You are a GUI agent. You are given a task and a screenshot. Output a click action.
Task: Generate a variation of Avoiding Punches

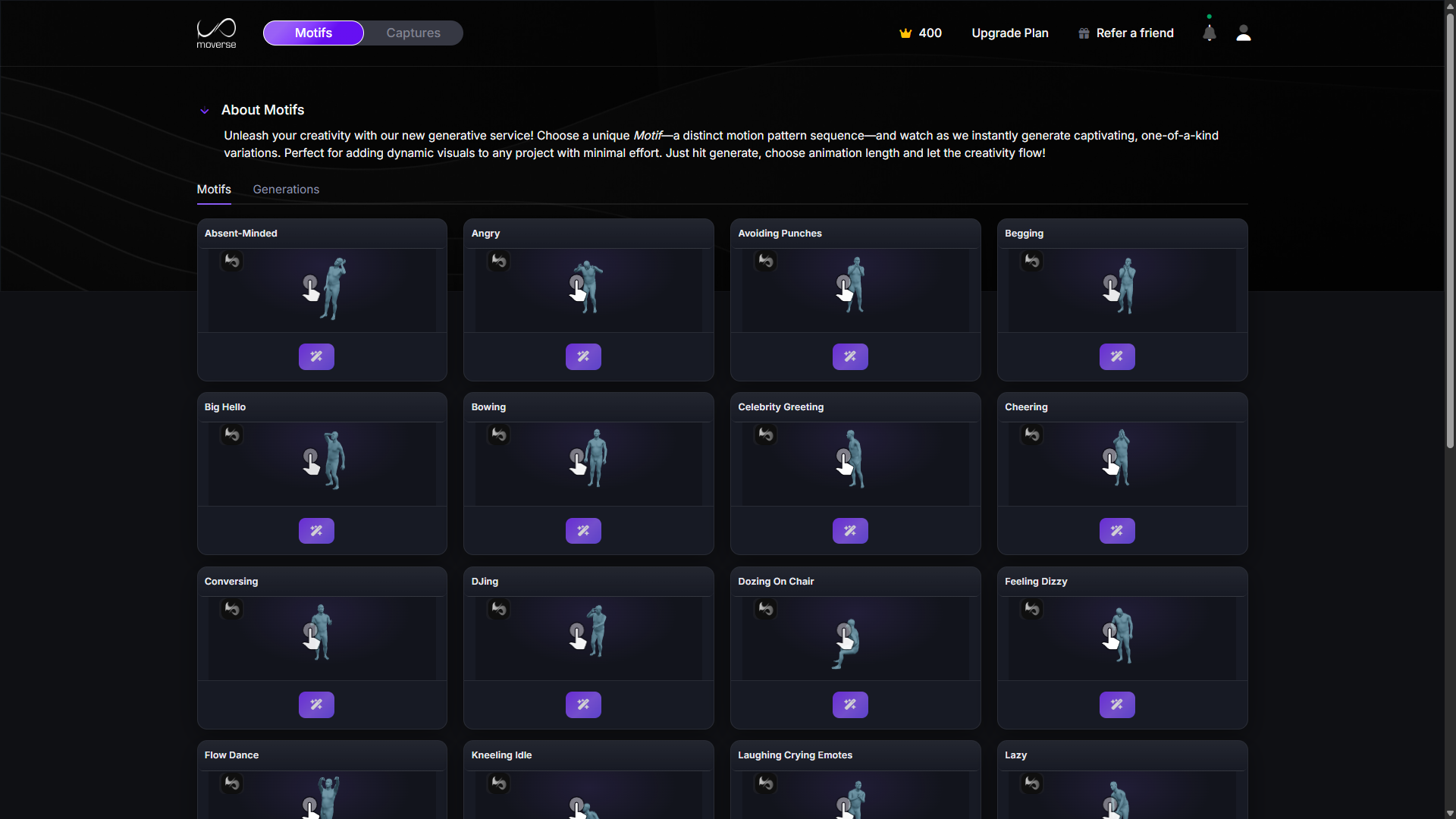[x=850, y=356]
